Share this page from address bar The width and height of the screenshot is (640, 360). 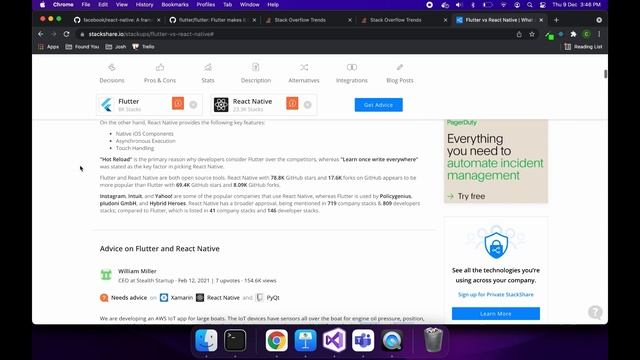[x=519, y=34]
